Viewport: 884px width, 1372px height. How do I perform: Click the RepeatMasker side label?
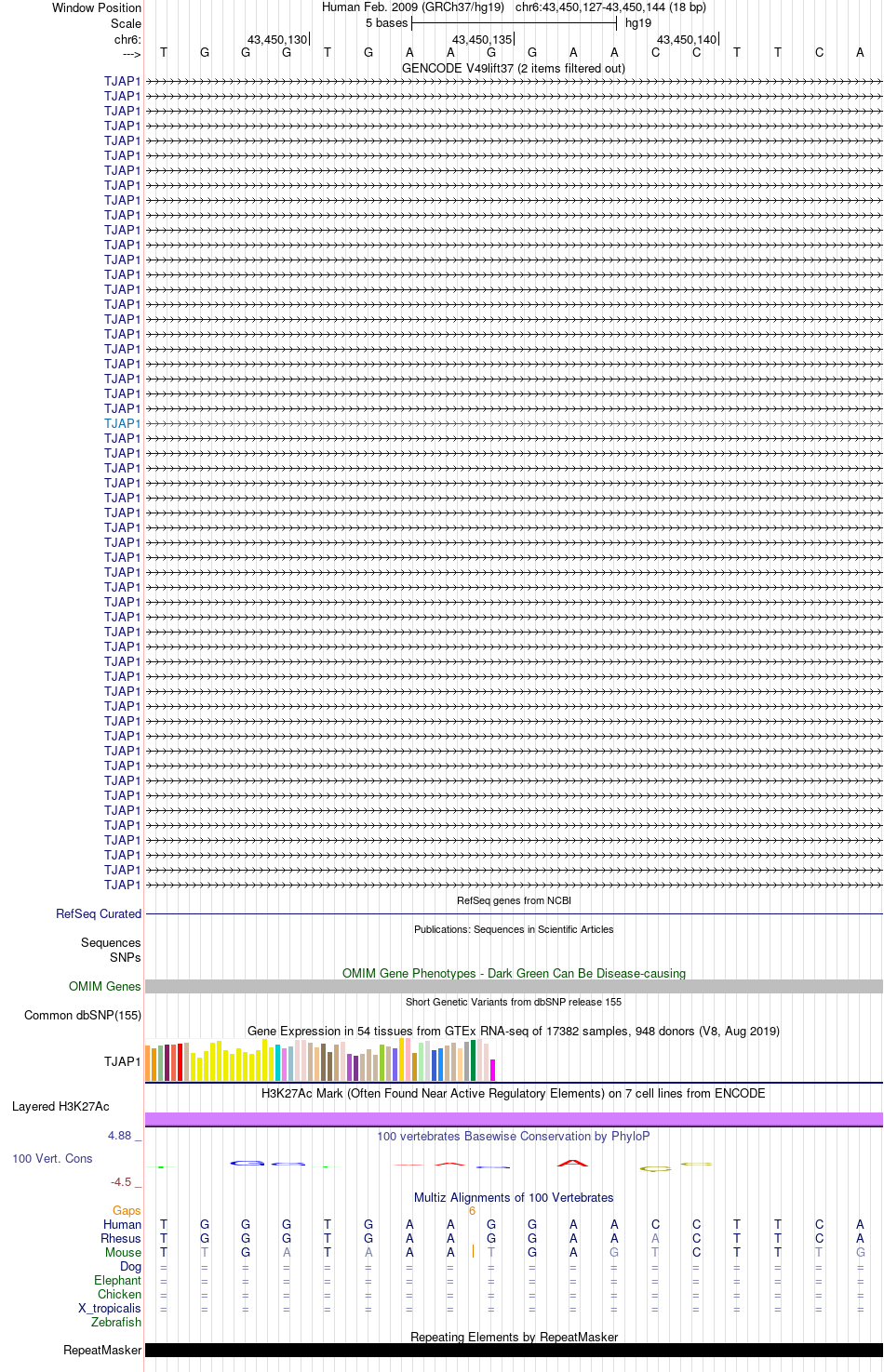pos(102,1351)
